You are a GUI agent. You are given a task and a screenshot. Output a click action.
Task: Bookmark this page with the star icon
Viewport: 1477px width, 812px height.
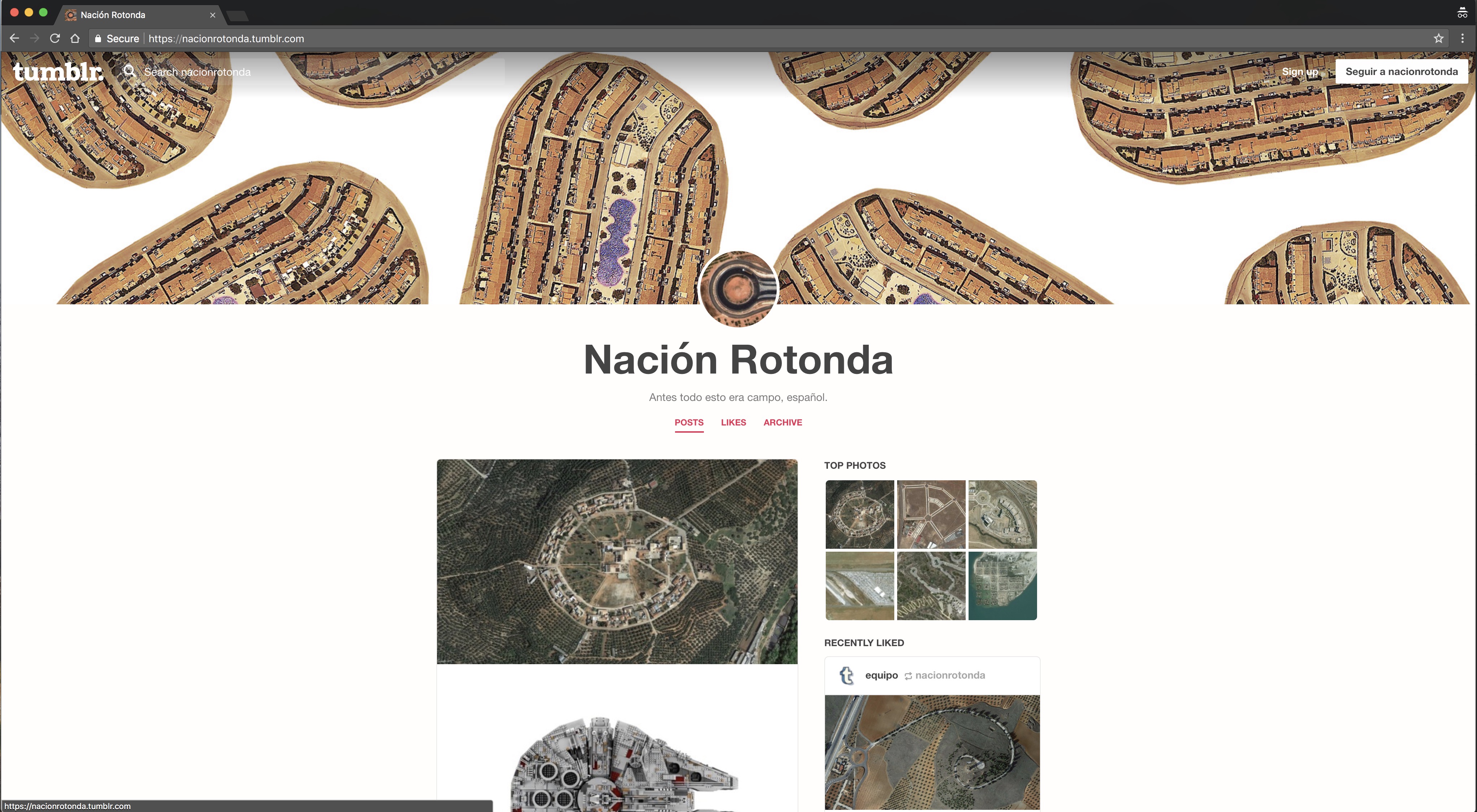coord(1438,39)
